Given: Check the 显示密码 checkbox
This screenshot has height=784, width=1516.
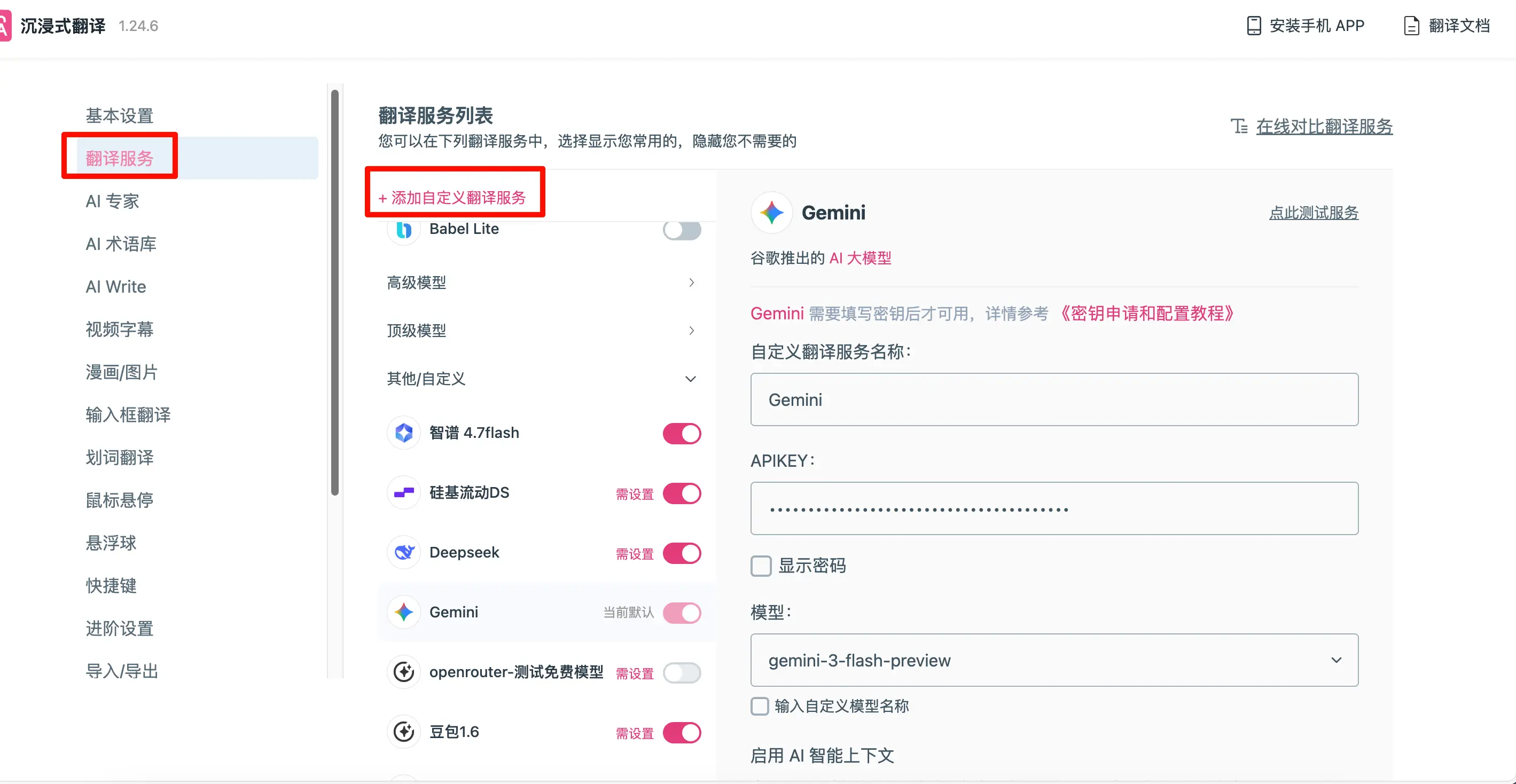Looking at the screenshot, I should [x=760, y=566].
